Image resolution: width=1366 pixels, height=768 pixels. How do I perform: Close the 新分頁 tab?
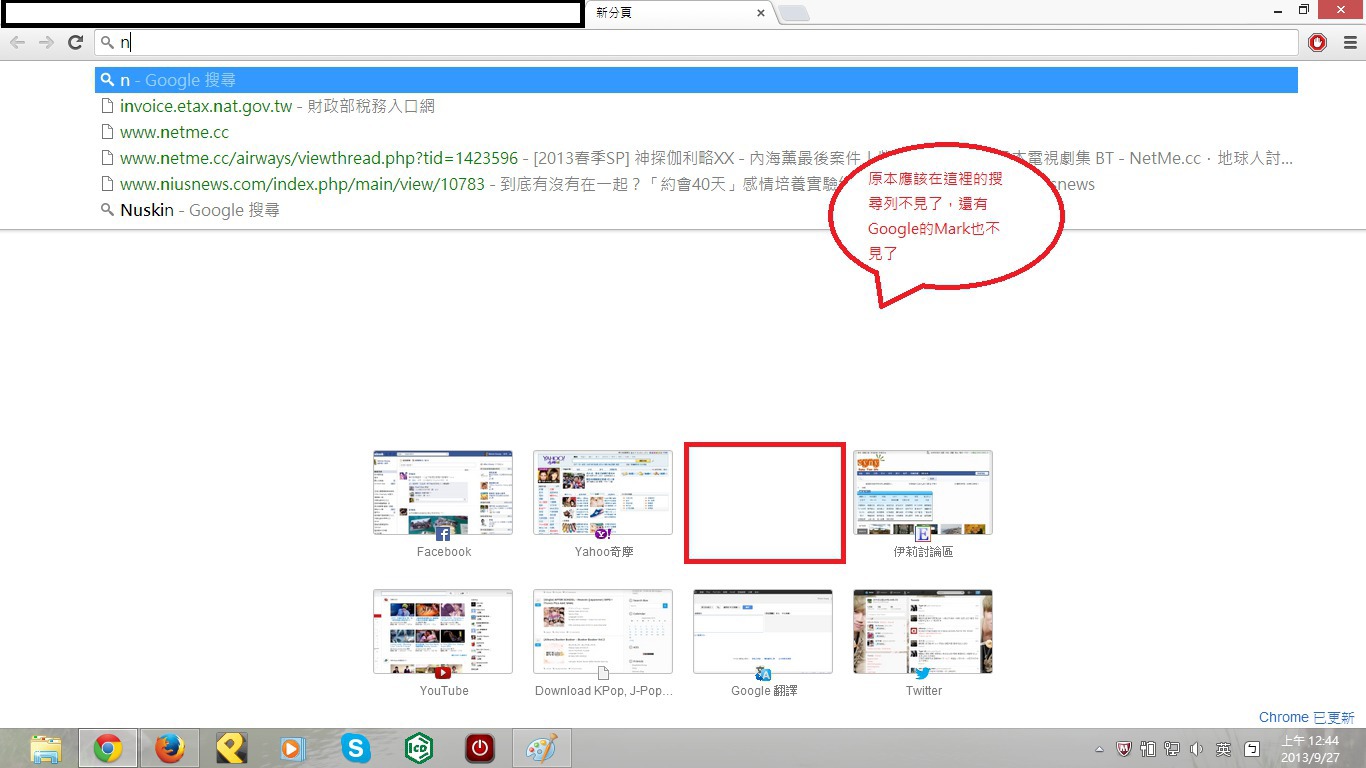tap(761, 13)
